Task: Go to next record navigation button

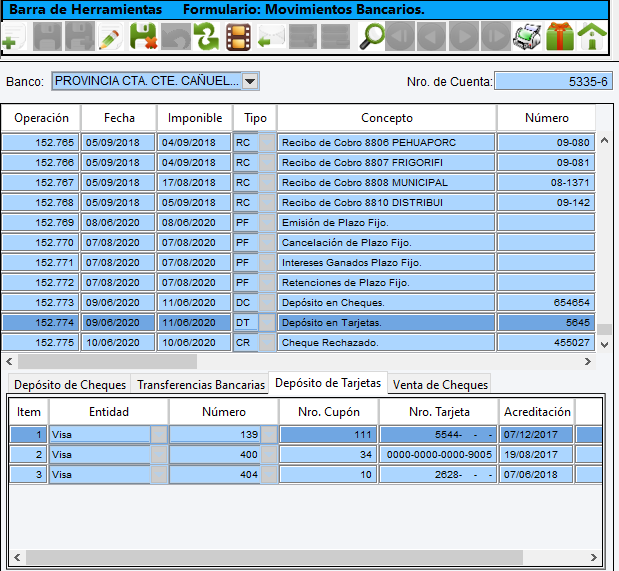Action: coord(464,37)
